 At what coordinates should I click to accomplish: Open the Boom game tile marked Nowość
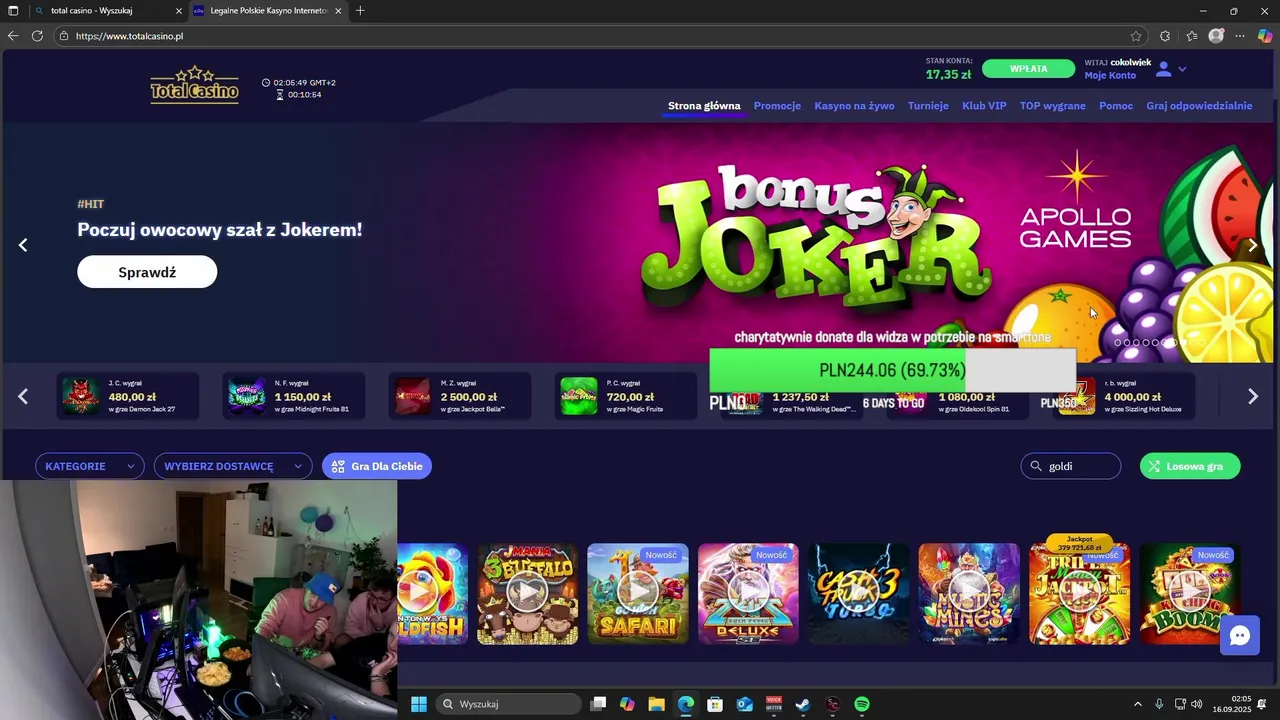pos(1190,594)
